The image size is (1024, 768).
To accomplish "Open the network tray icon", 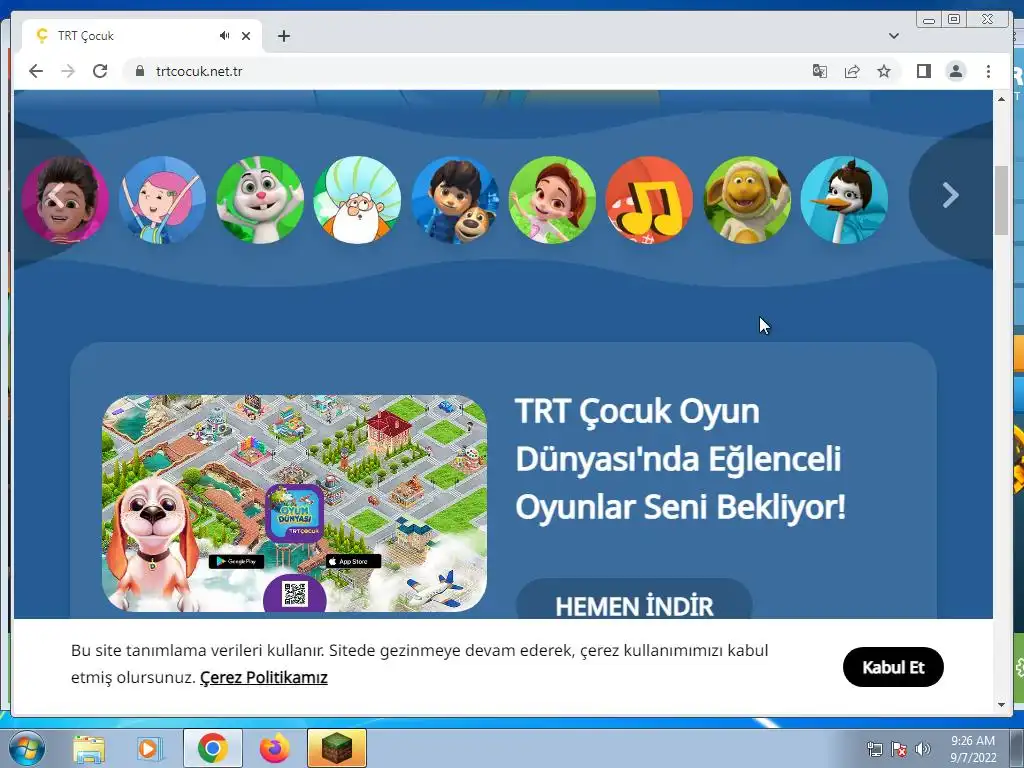I will [x=874, y=749].
